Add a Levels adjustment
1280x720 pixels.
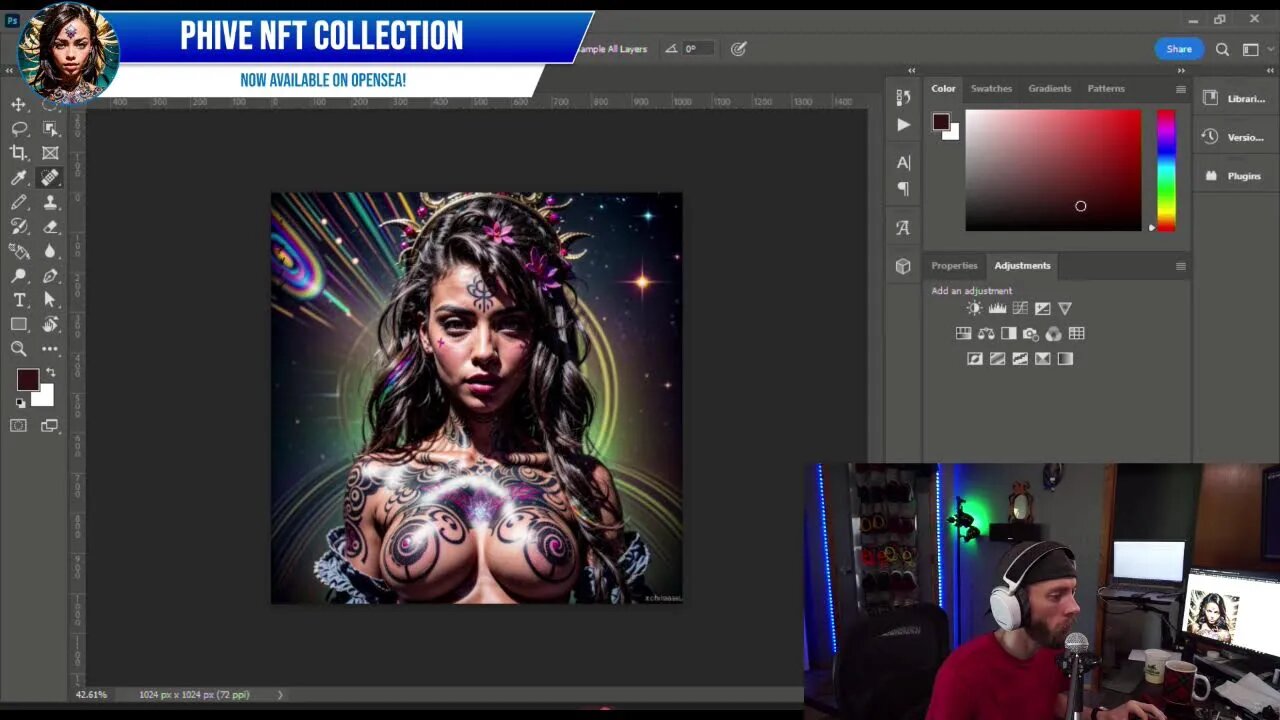(x=997, y=308)
